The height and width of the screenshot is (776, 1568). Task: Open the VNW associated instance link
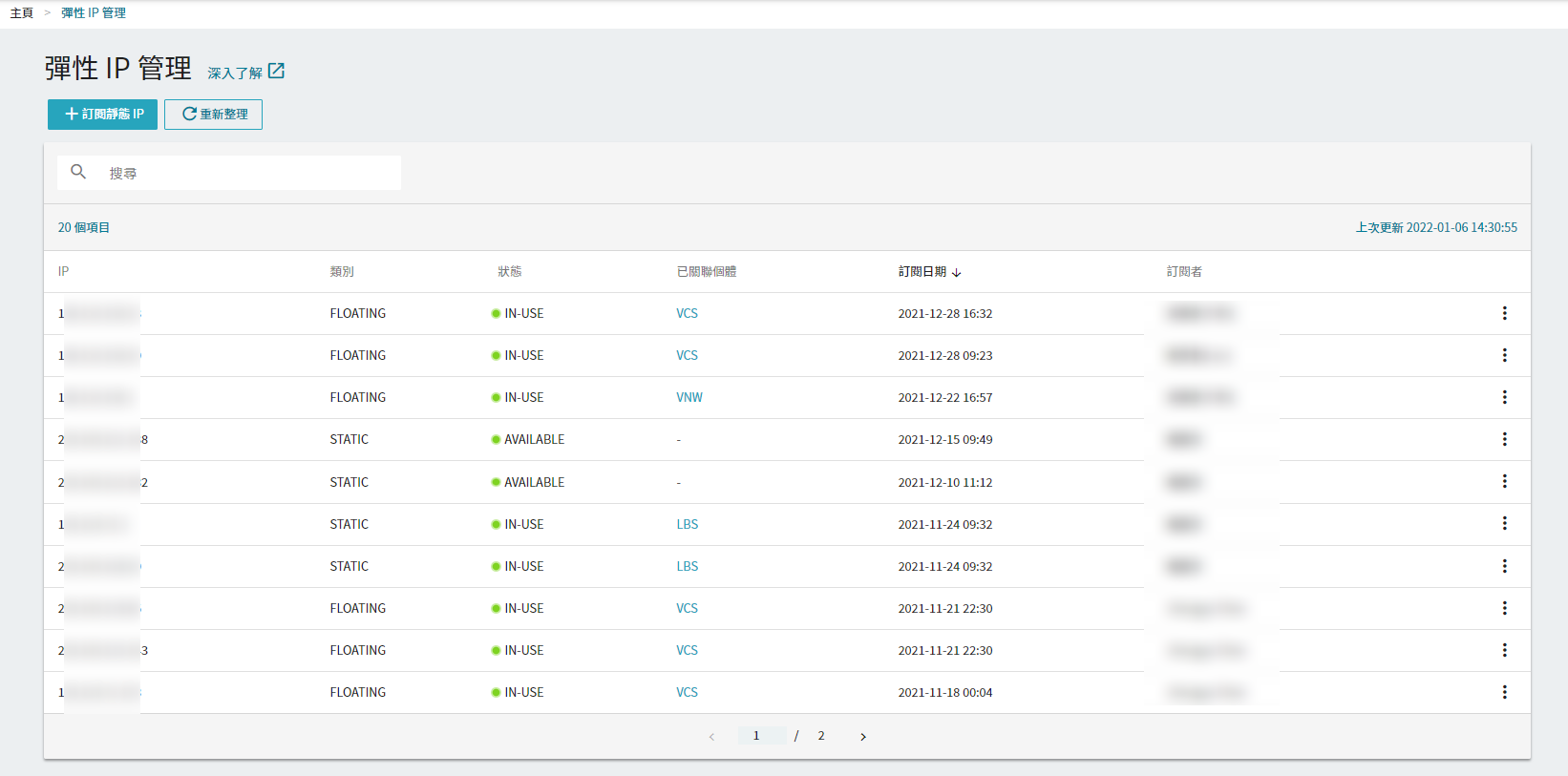(689, 397)
